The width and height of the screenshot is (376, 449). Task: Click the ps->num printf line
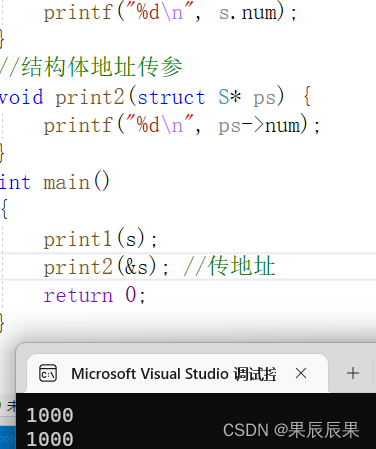coord(182,125)
